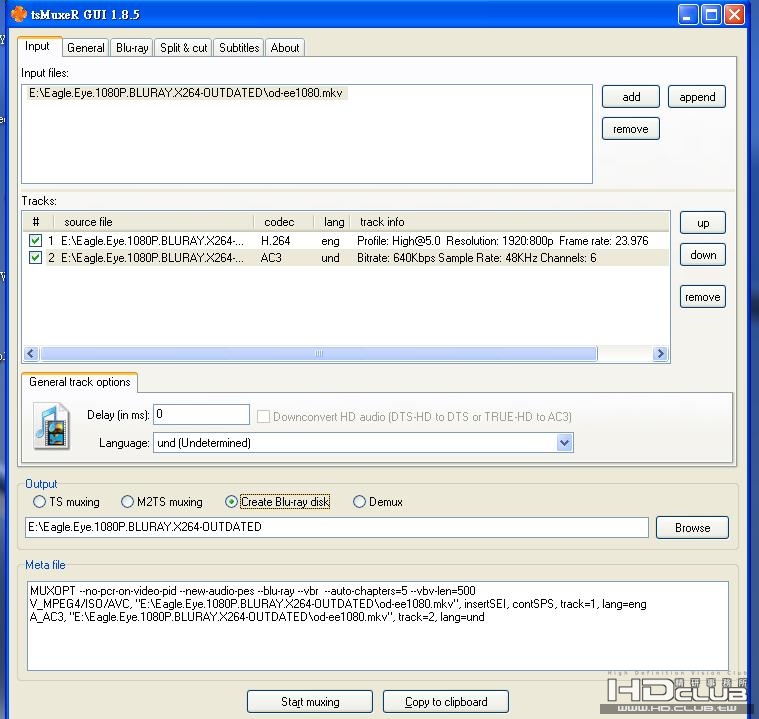This screenshot has height=719, width=759.
Task: Click the # column header
Action: (x=36, y=222)
